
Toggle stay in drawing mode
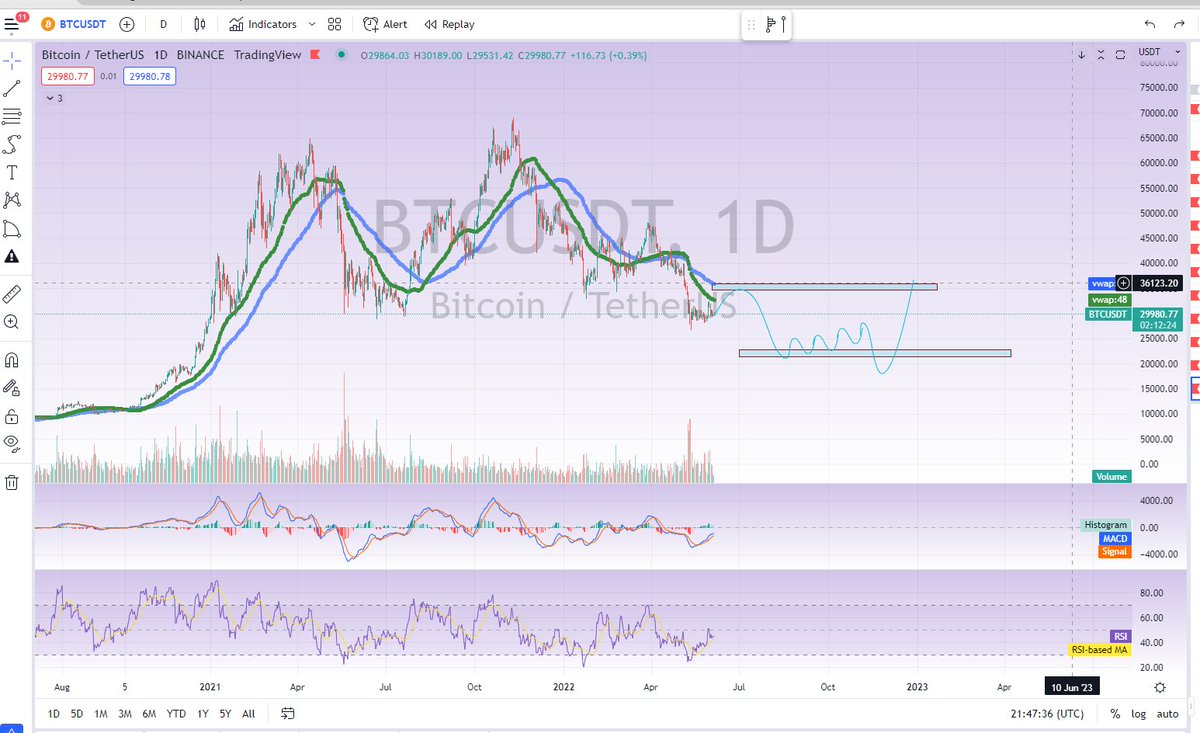click(12, 388)
